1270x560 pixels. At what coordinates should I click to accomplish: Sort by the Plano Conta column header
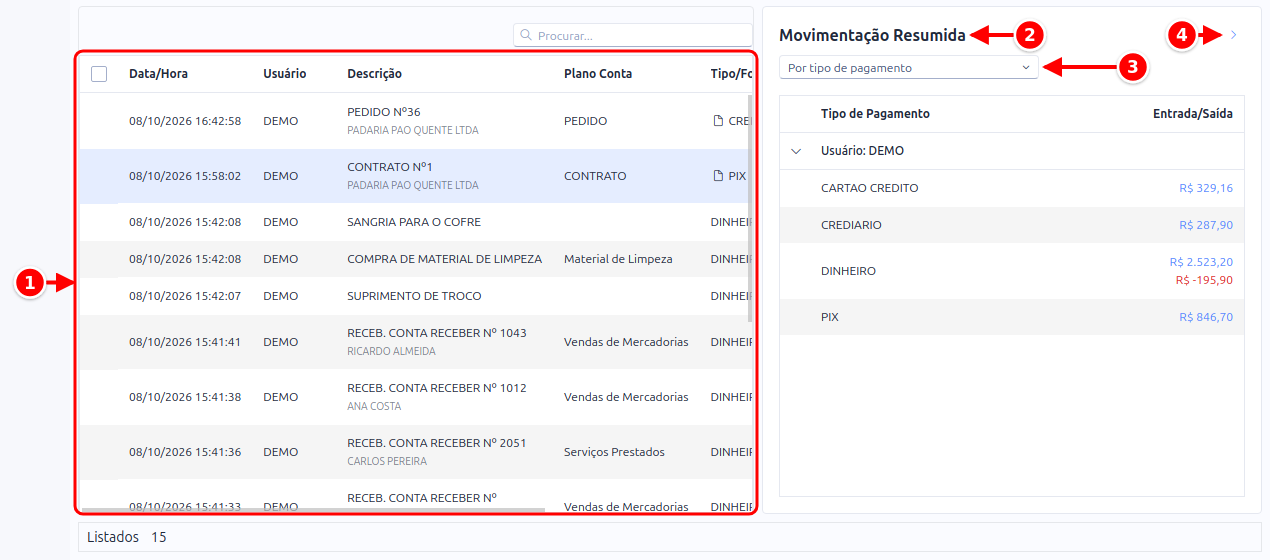598,73
